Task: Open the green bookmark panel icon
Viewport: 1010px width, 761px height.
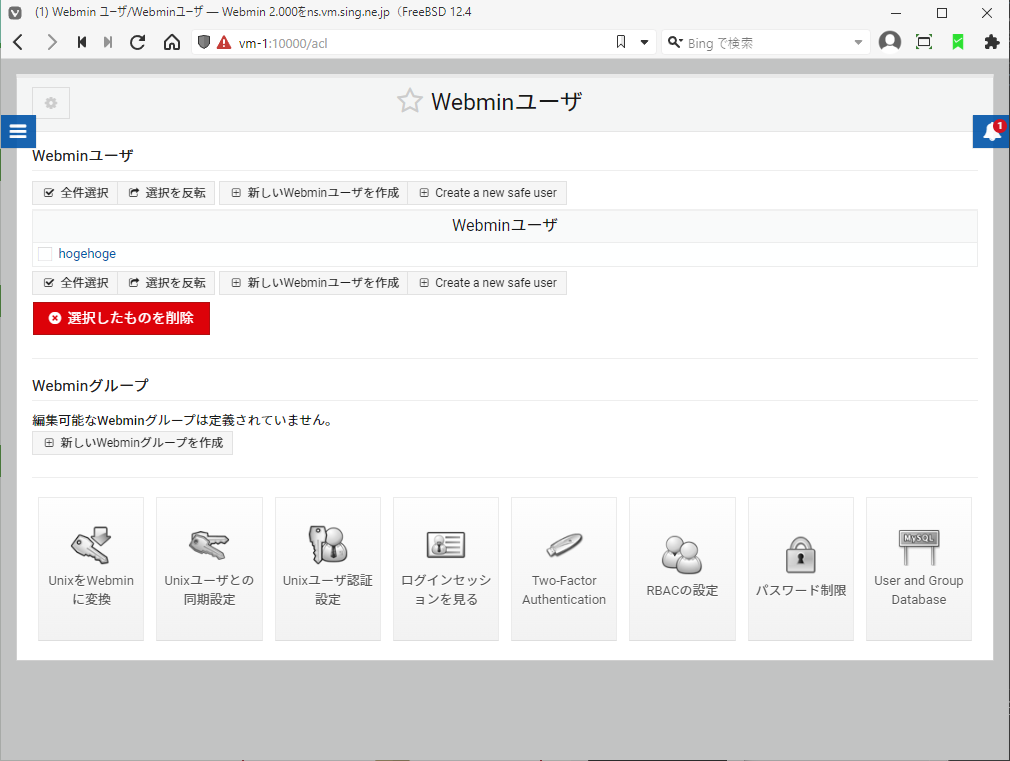Action: (x=958, y=43)
